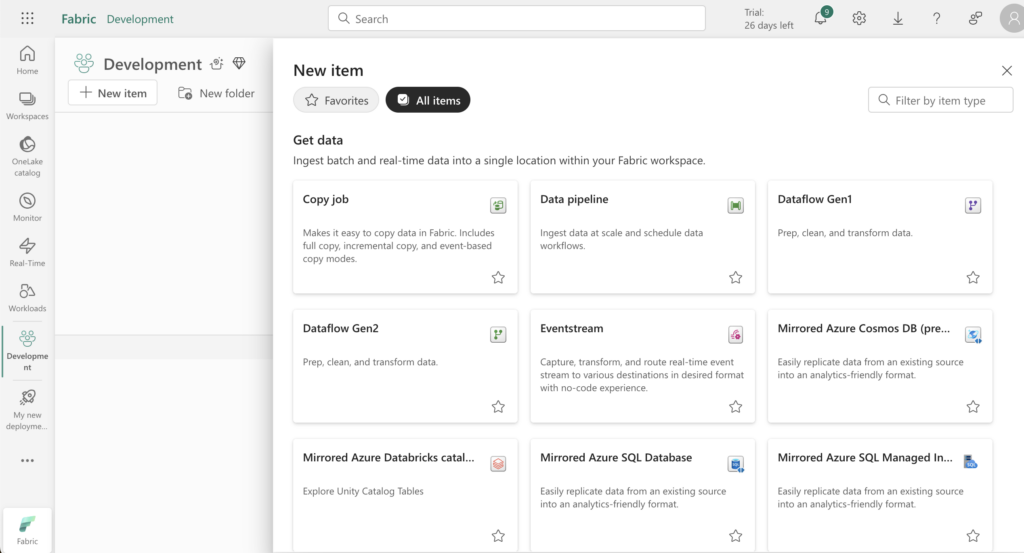The height and width of the screenshot is (553, 1024).
Task: Select the Eventstream card title
Action: click(571, 328)
